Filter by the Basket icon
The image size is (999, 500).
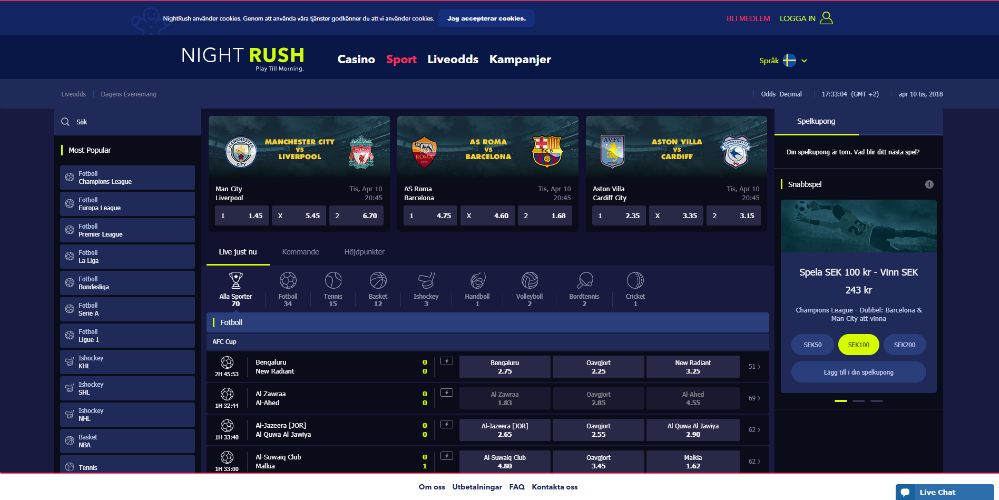pos(378,281)
